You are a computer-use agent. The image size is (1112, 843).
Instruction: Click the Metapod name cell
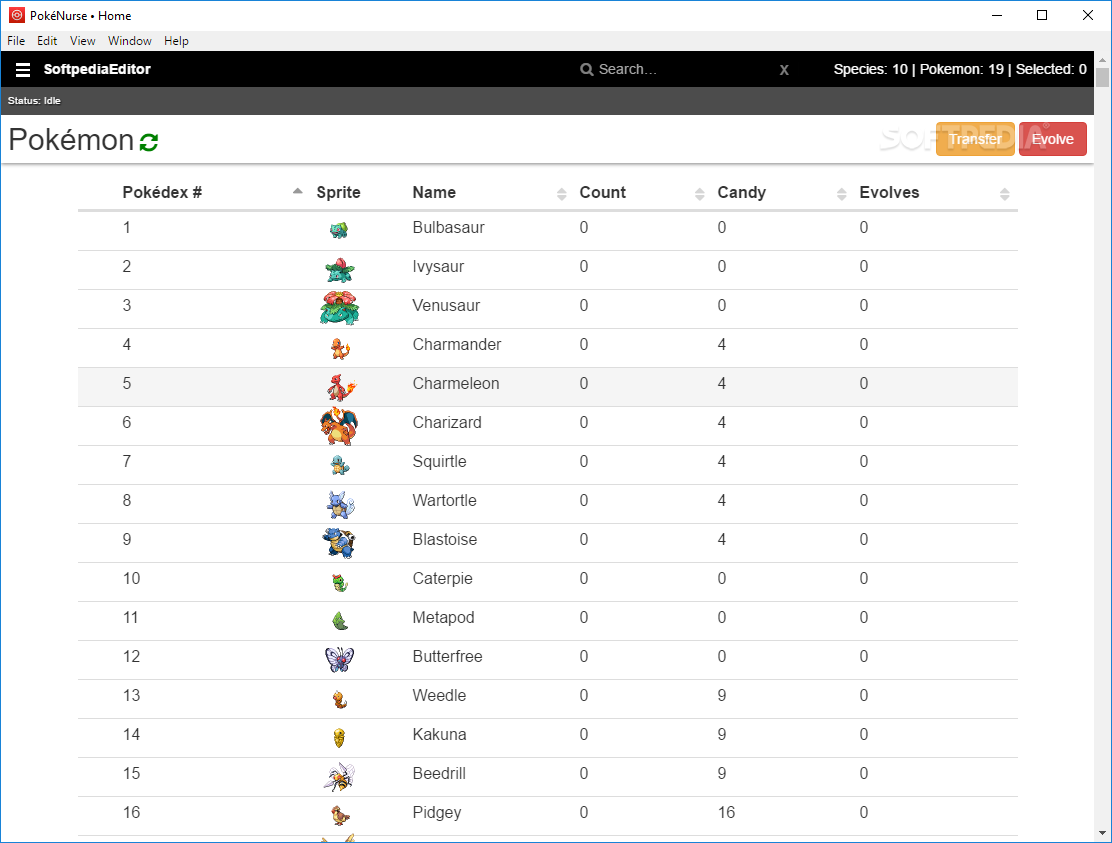pyautogui.click(x=443, y=618)
